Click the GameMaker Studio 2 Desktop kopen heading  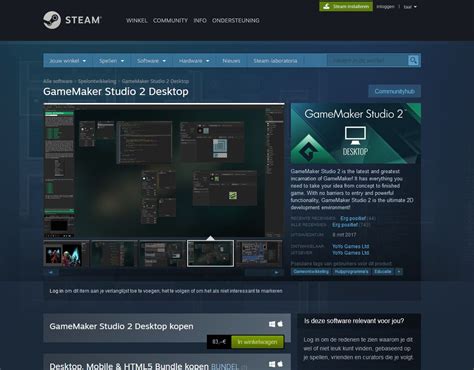click(121, 326)
